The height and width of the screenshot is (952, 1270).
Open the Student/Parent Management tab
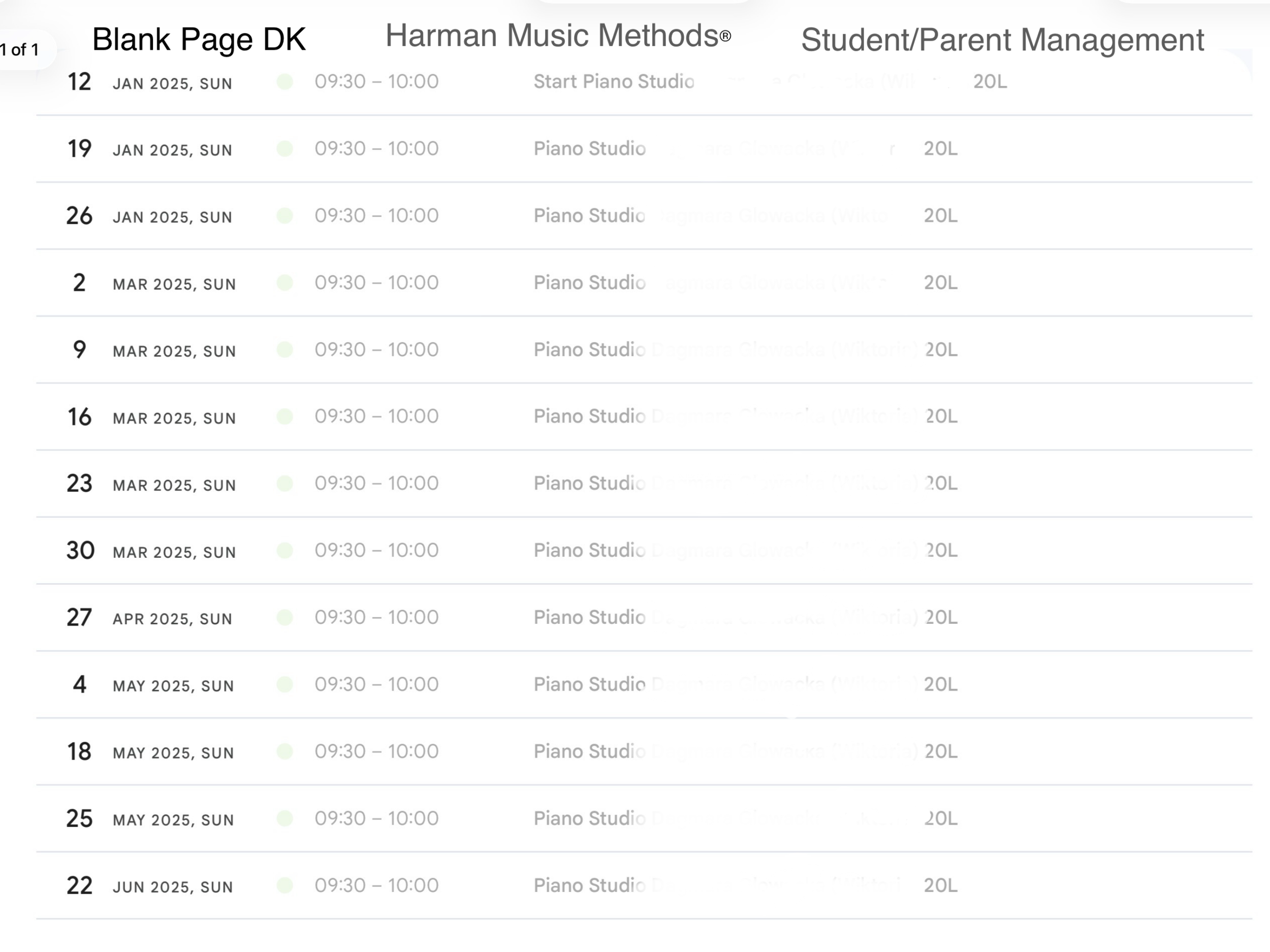(x=1002, y=40)
